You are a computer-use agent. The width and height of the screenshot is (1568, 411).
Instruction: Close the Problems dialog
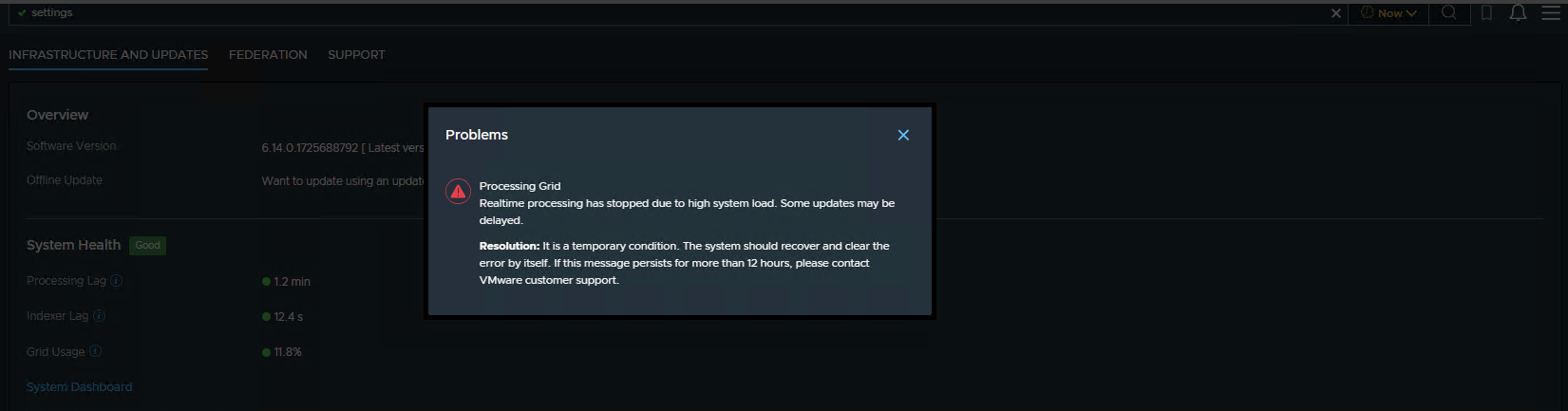[903, 135]
